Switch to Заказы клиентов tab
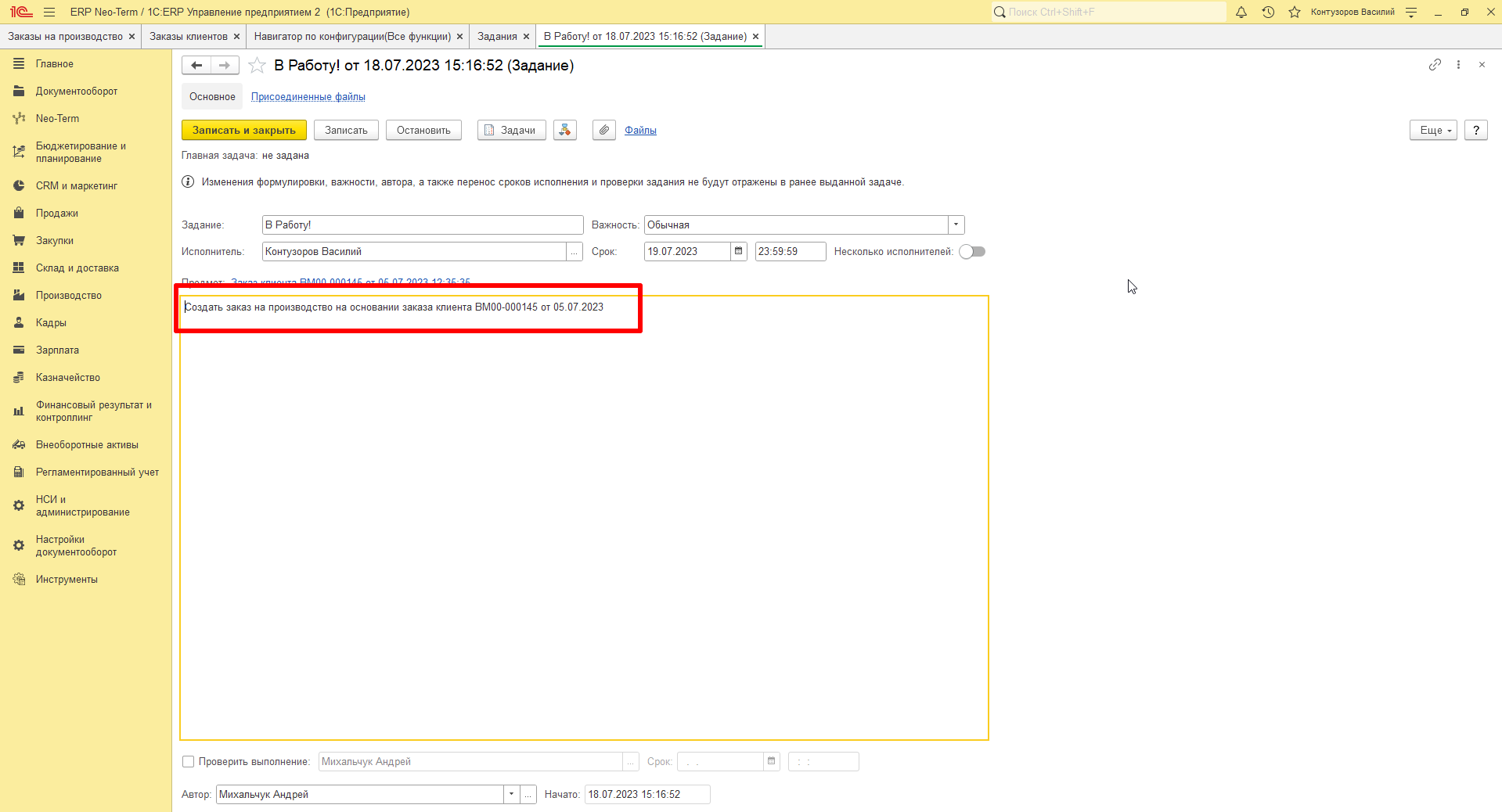This screenshot has width=1502, height=812. click(189, 36)
